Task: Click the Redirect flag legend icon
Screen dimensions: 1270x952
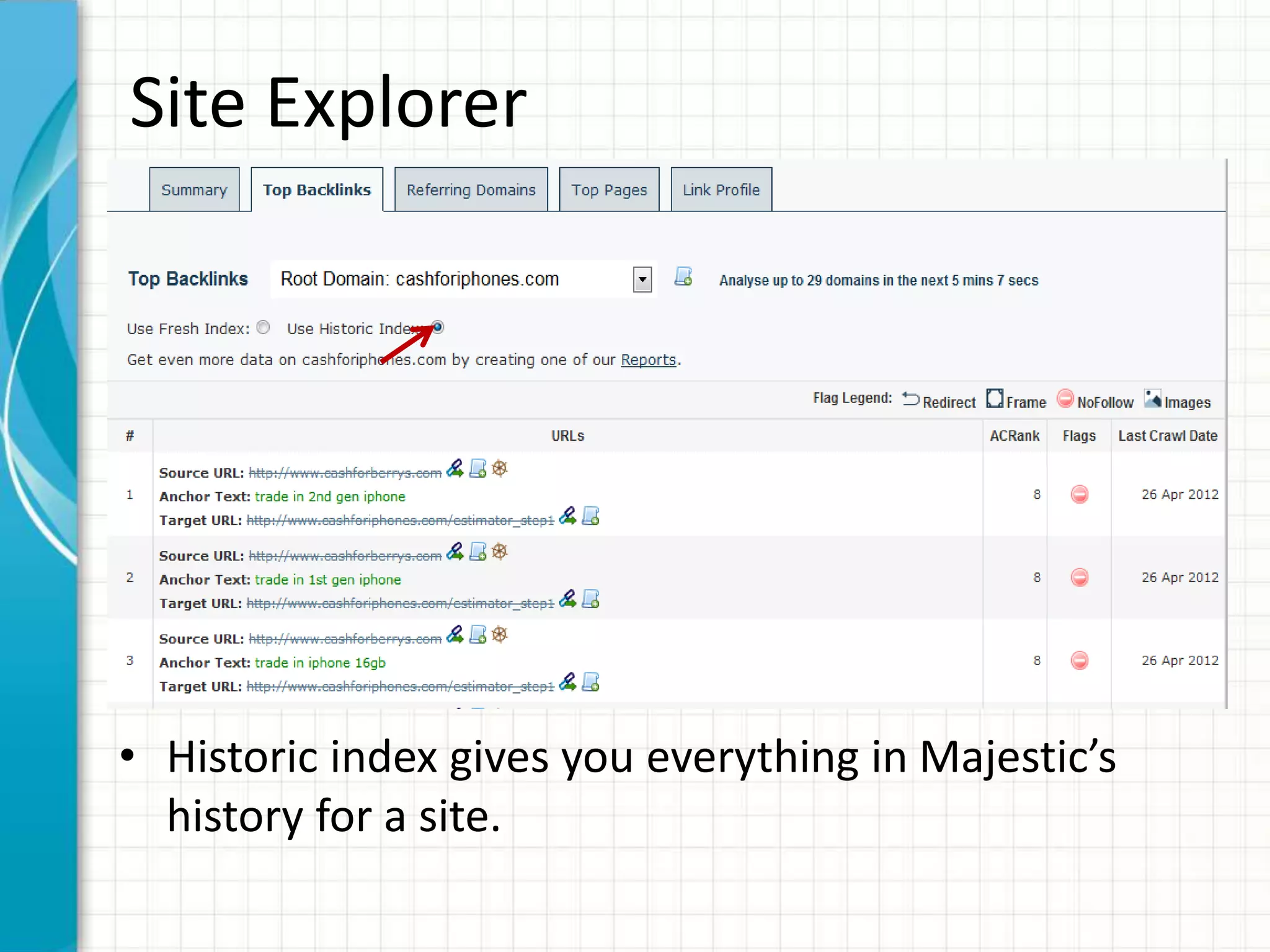Action: [x=910, y=399]
